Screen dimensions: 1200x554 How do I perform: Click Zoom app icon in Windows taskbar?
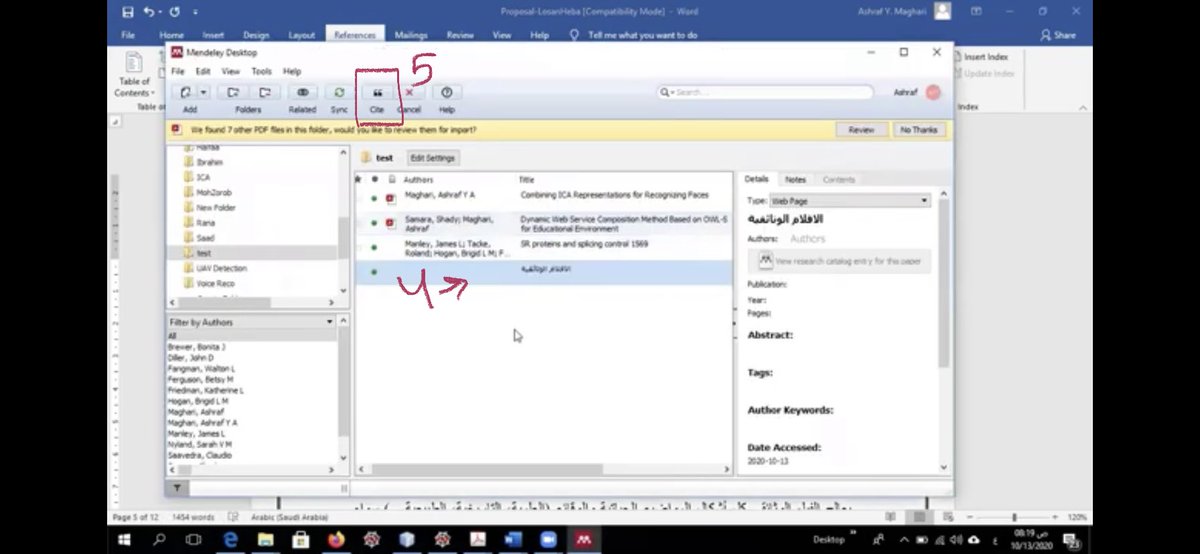[x=546, y=540]
